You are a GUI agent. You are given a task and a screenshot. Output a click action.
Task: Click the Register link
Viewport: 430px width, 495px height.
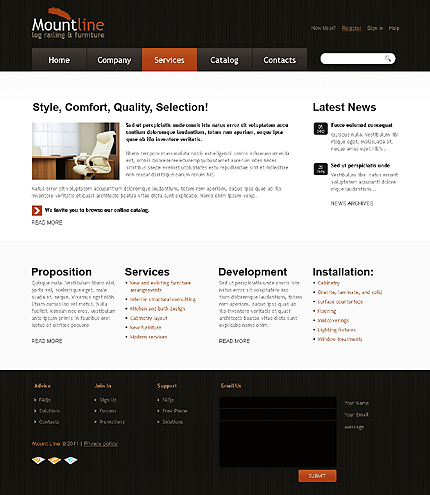coord(351,28)
